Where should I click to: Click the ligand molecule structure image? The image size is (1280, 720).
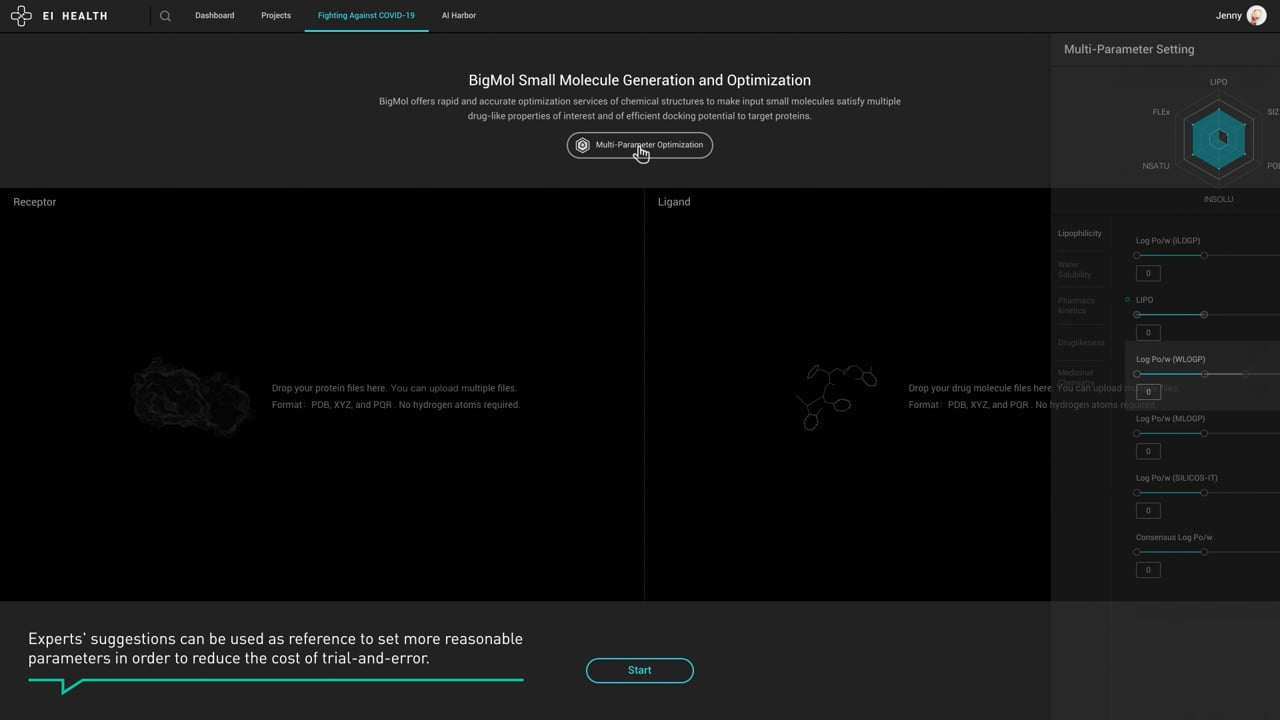tap(836, 395)
